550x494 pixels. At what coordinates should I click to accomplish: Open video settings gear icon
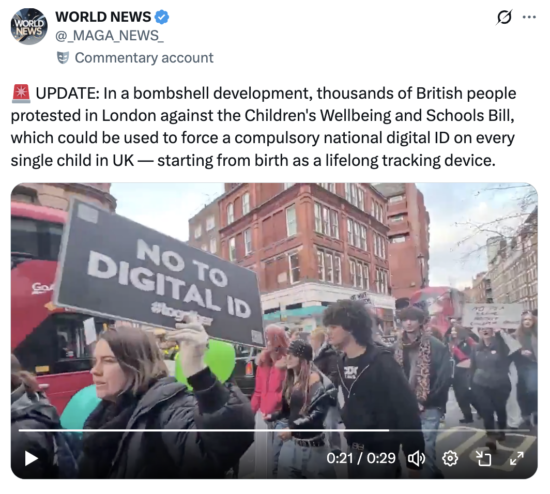click(x=450, y=458)
